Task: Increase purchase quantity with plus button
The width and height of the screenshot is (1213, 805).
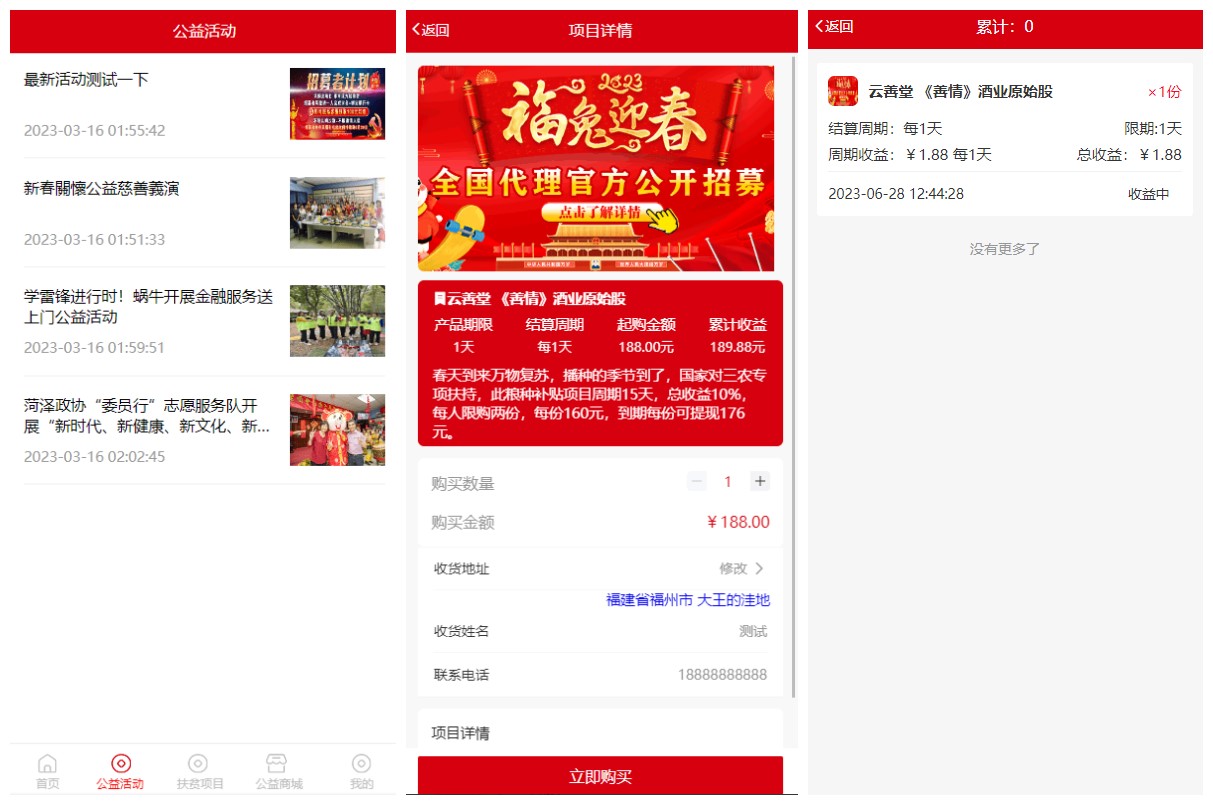Action: [760, 482]
